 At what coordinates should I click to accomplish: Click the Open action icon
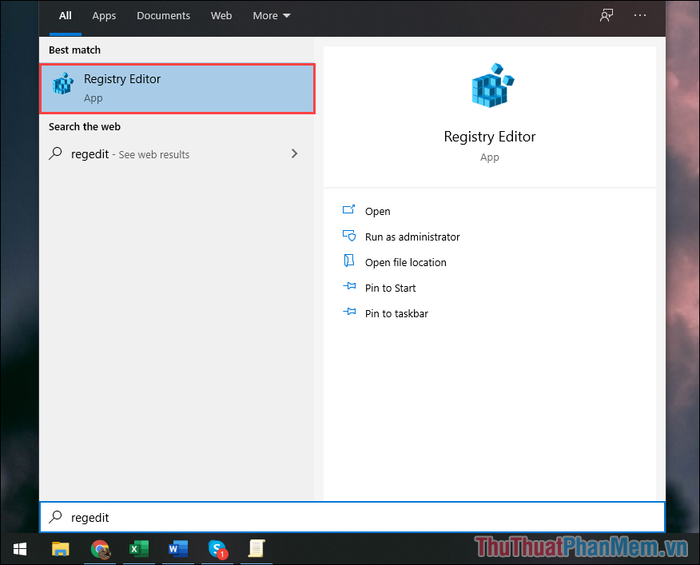pyautogui.click(x=349, y=209)
